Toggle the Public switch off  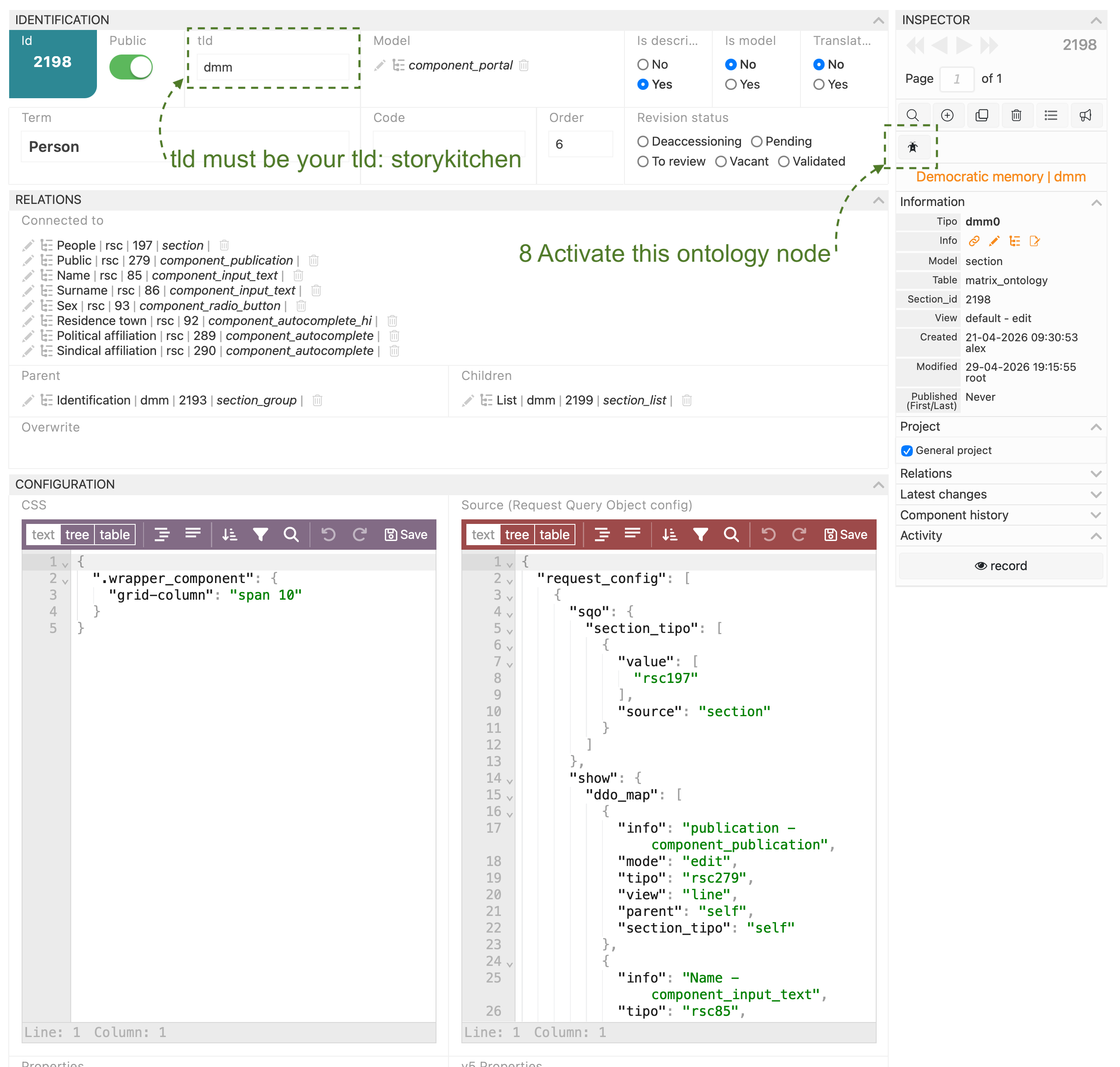coord(131,67)
